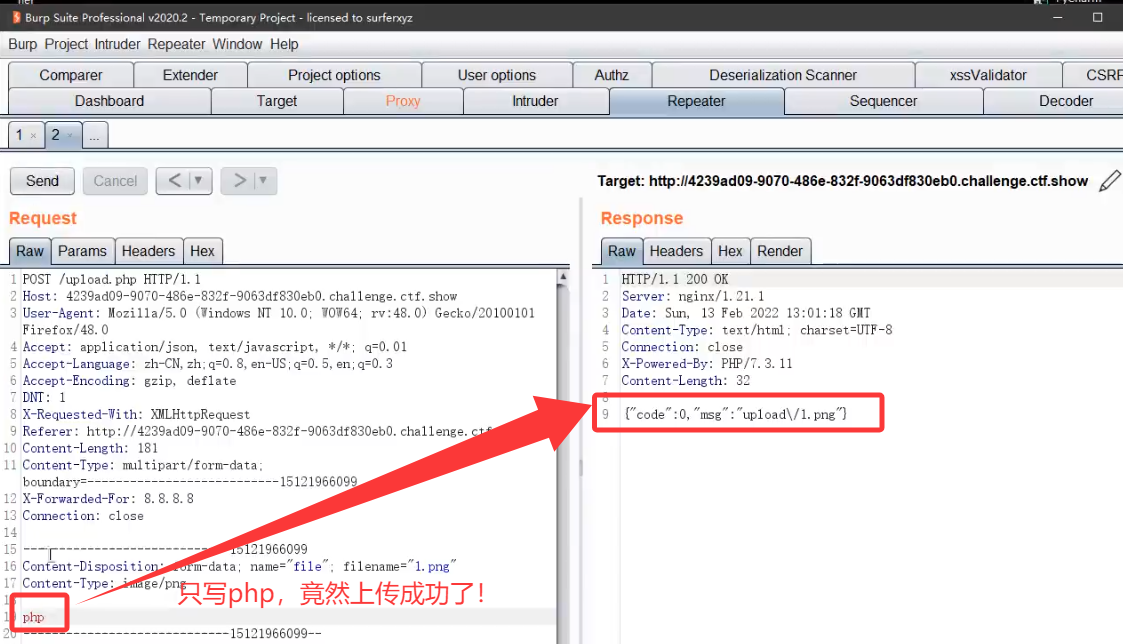Show response Hex view

[x=730, y=251]
